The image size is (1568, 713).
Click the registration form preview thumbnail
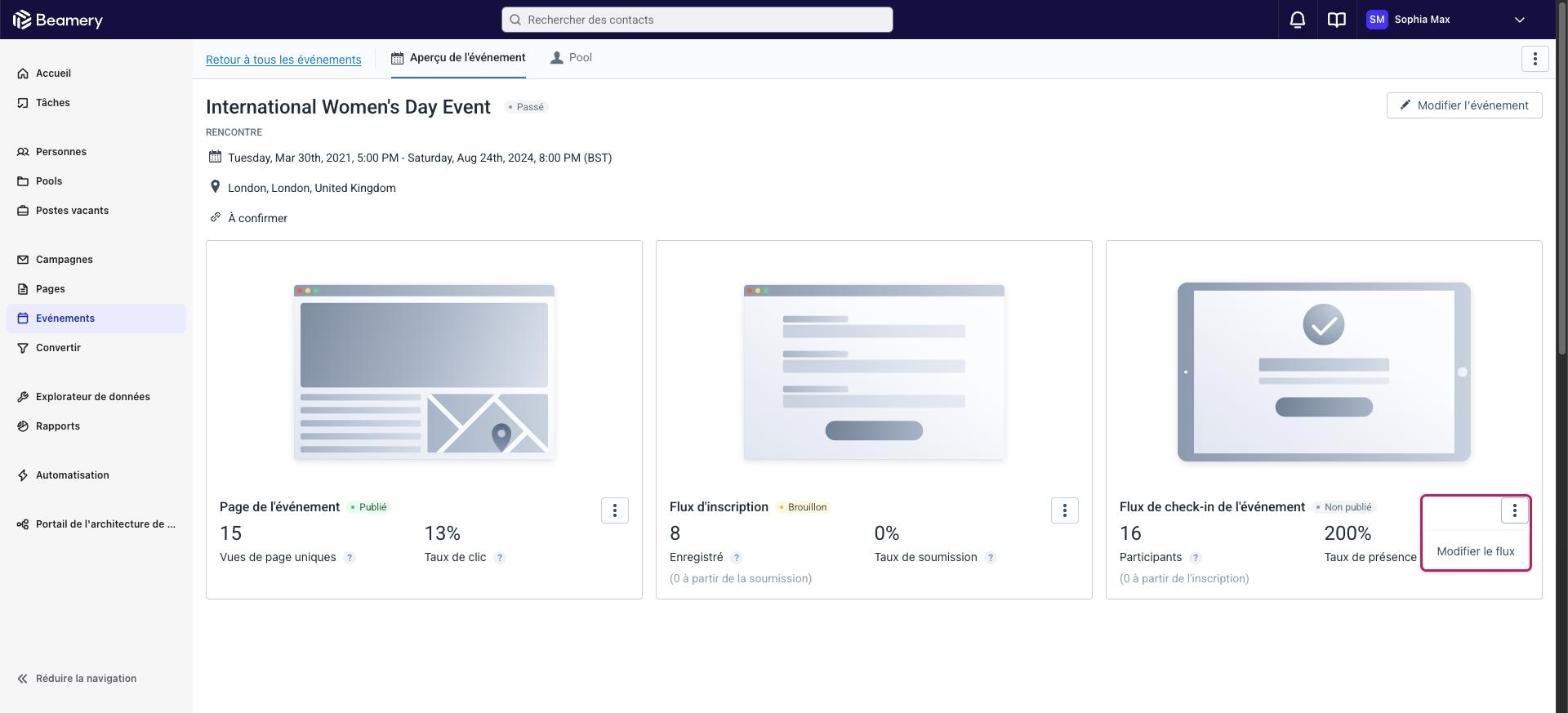[874, 372]
